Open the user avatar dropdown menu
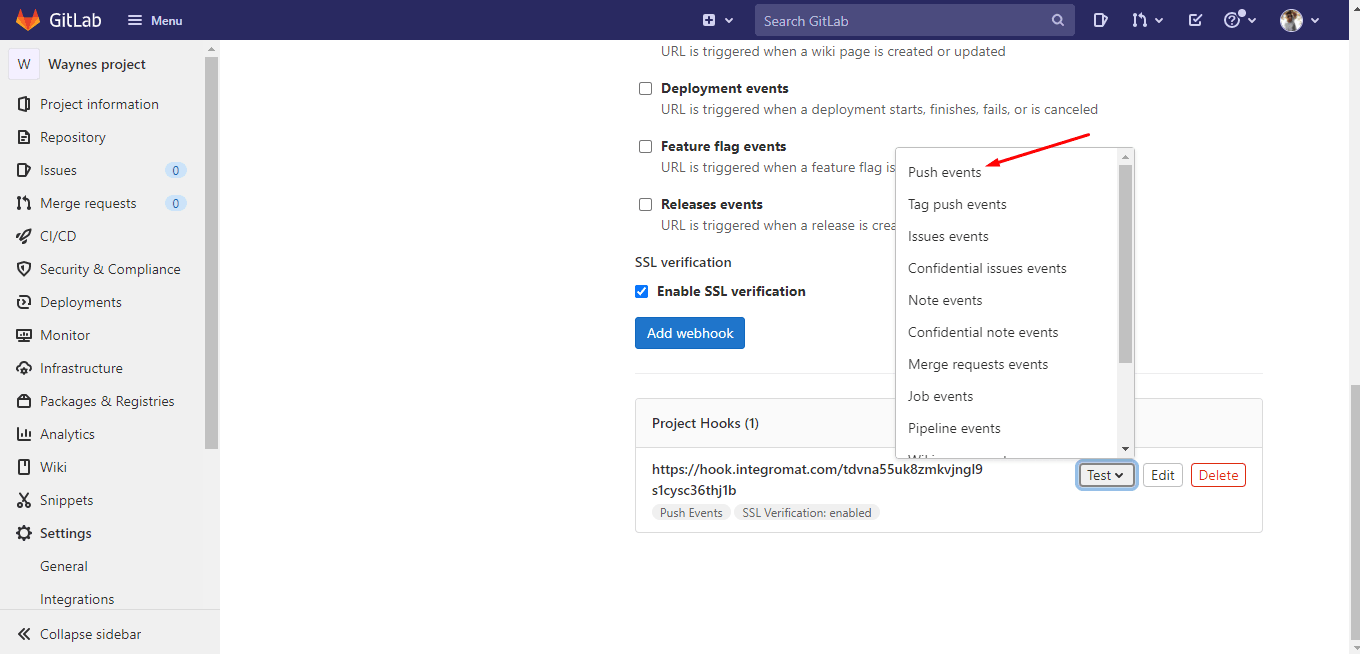Screen dimensions: 1360x654 [x=1299, y=20]
